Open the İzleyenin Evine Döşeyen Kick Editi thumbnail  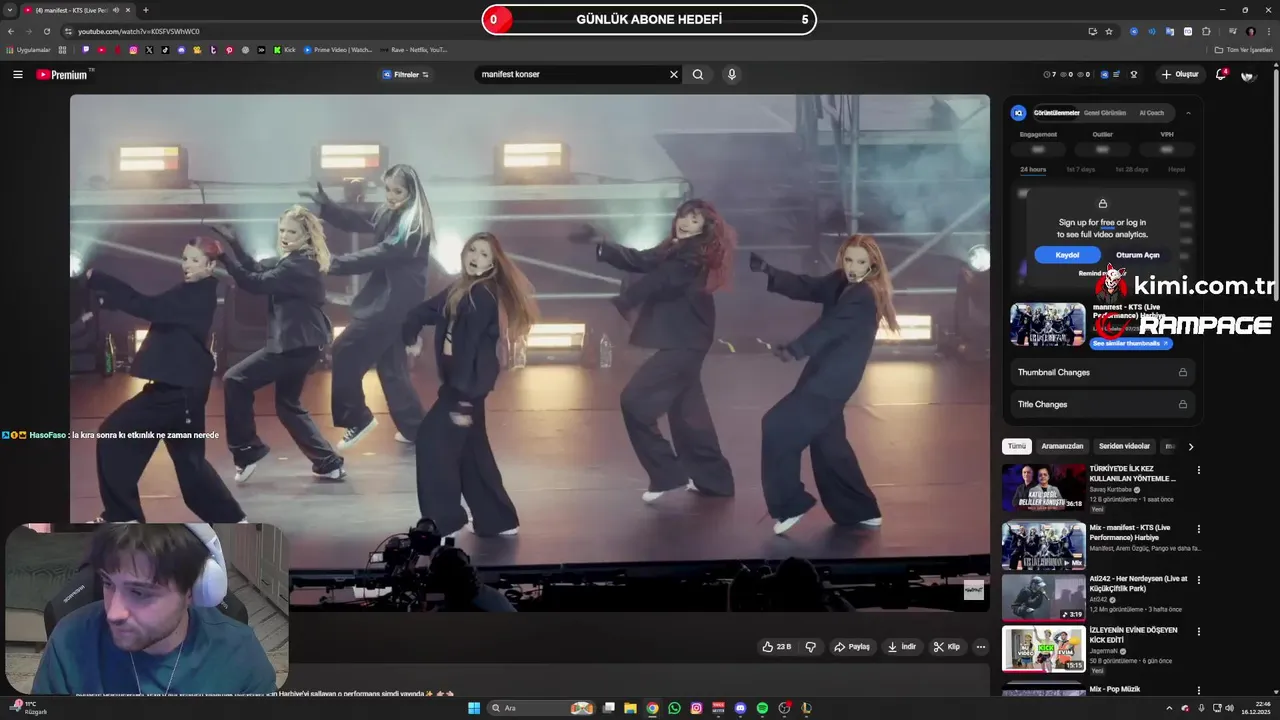pyautogui.click(x=1044, y=648)
